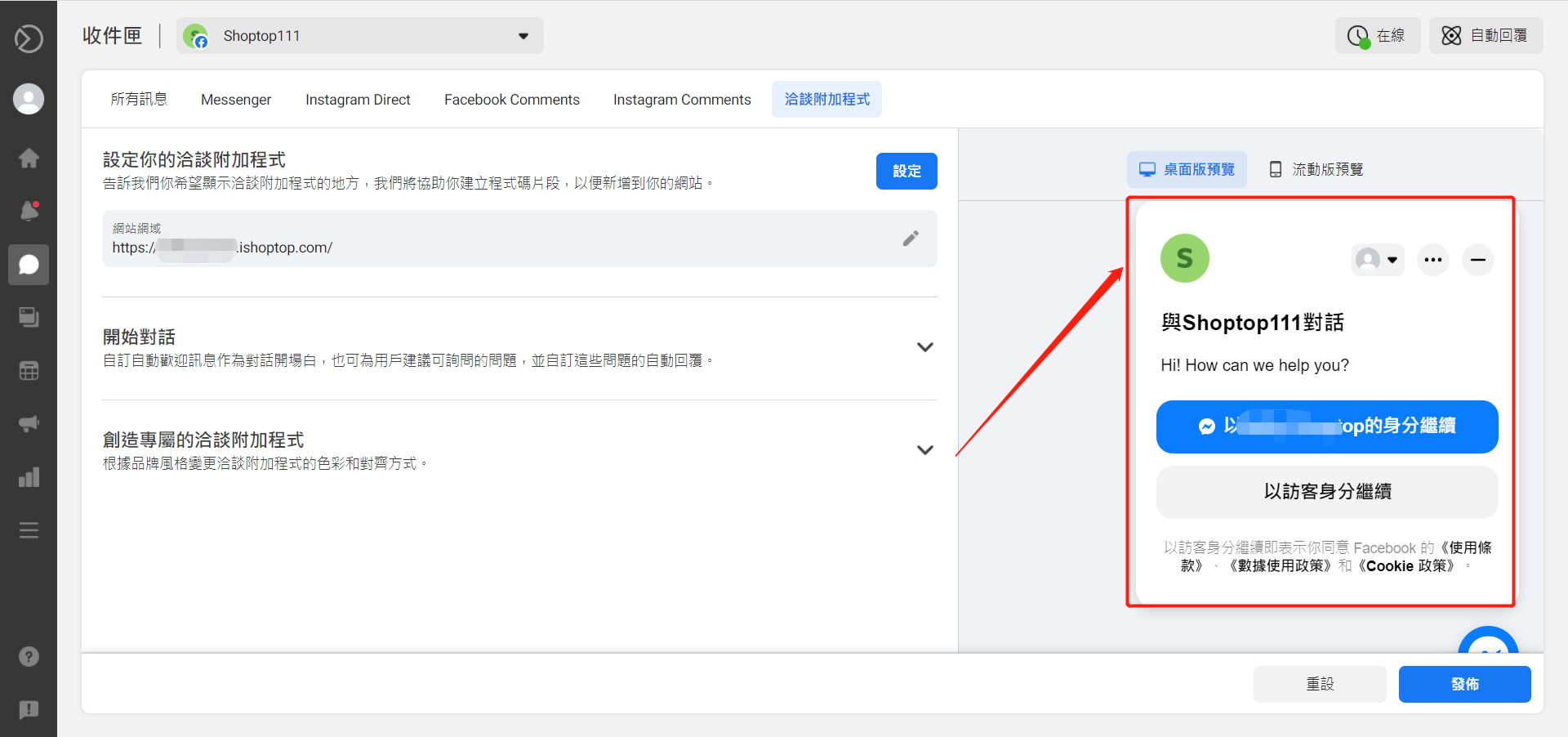Open the Shoptop111 page selector dropdown
1568x737 pixels.
click(360, 36)
